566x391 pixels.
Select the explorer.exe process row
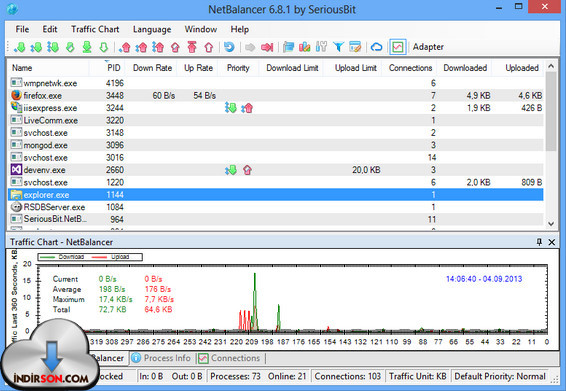[x=276, y=195]
